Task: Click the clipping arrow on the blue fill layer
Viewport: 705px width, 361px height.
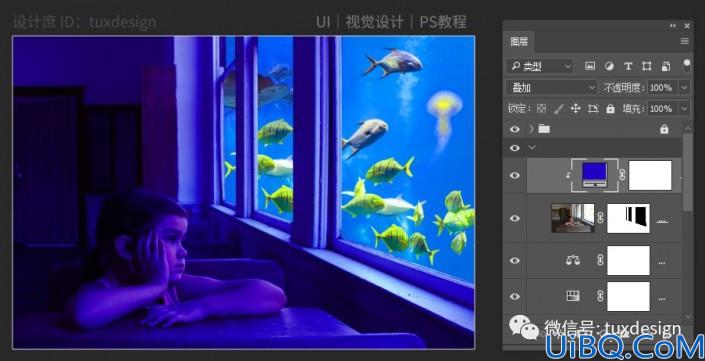Action: [568, 176]
